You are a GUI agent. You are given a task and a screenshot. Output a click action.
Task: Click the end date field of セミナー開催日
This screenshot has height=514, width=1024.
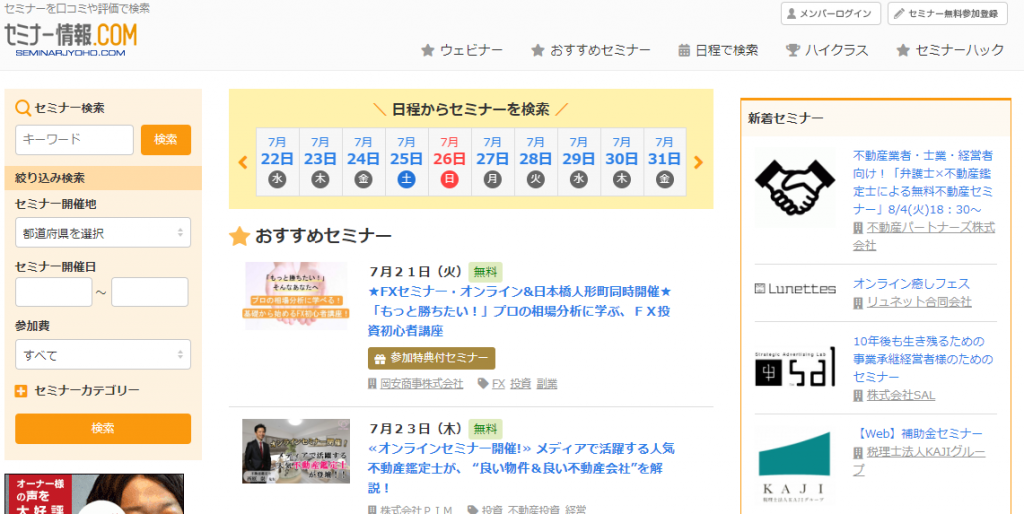click(150, 292)
